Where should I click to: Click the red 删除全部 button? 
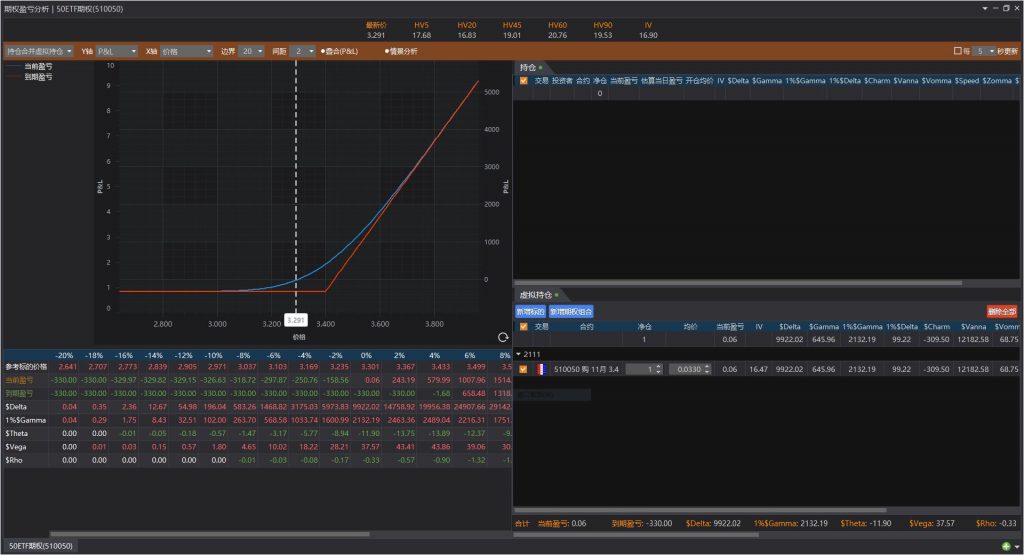(x=1001, y=311)
